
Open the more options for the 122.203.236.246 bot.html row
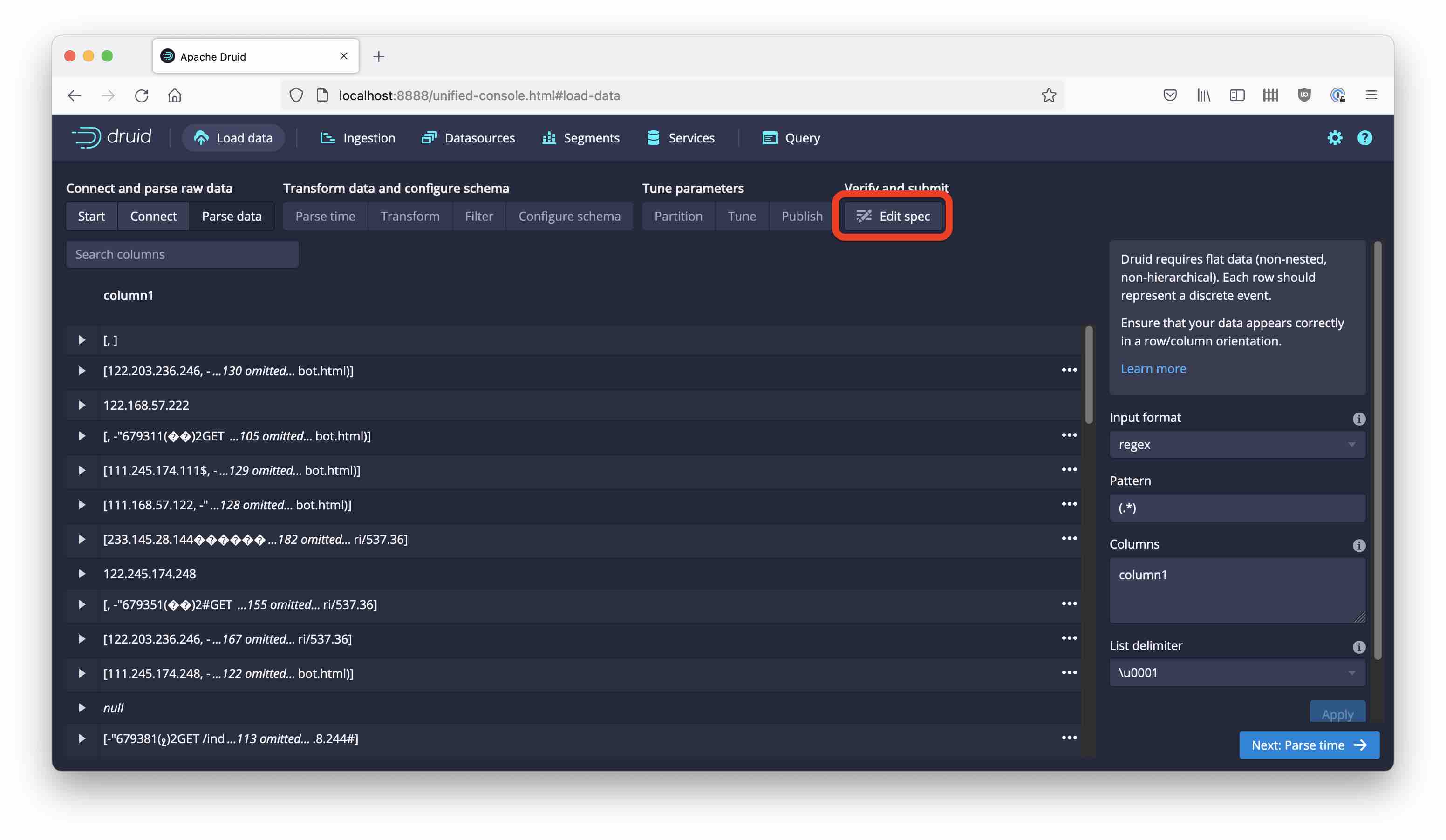click(1069, 370)
